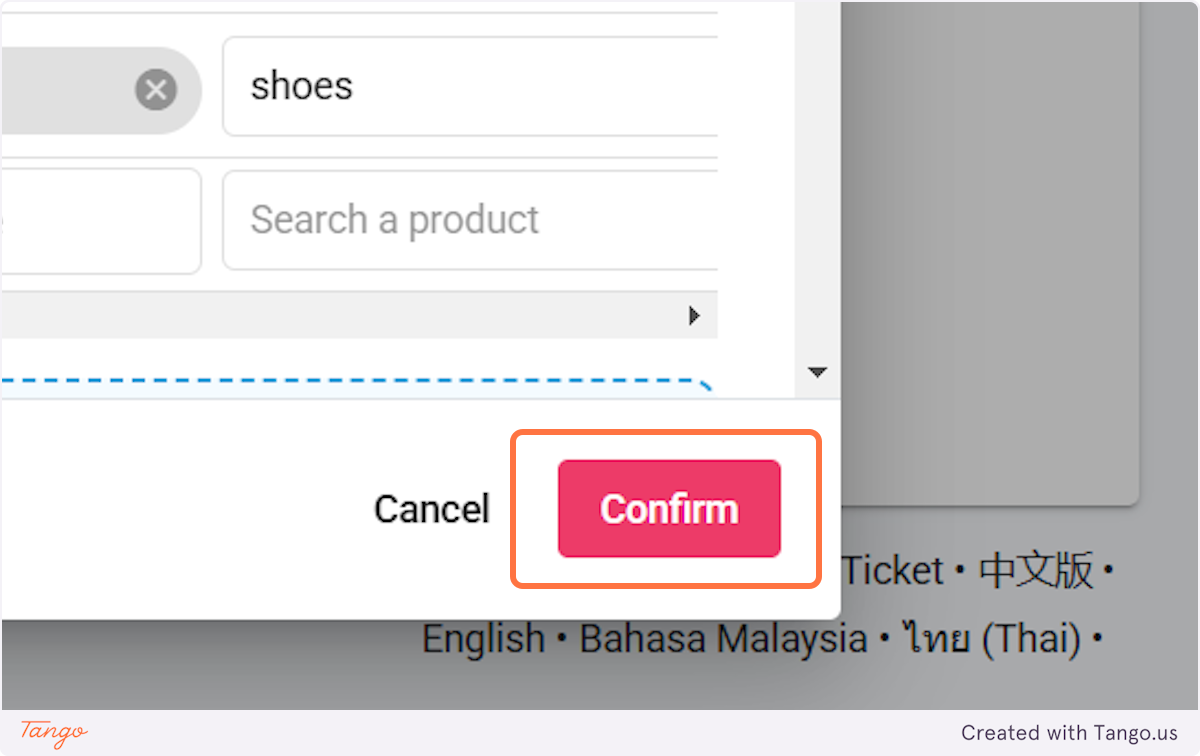
Task: Click the downward scroll arrow icon
Action: (817, 371)
